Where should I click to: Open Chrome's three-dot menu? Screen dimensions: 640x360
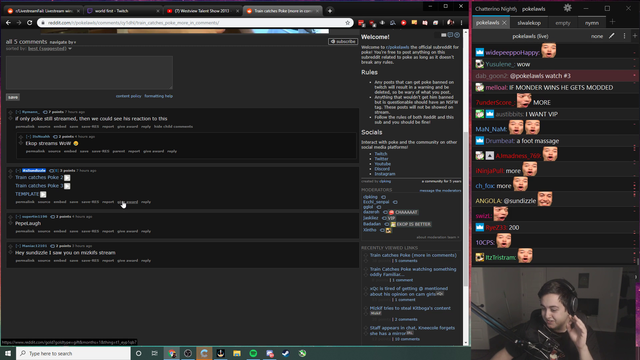pos(462,23)
